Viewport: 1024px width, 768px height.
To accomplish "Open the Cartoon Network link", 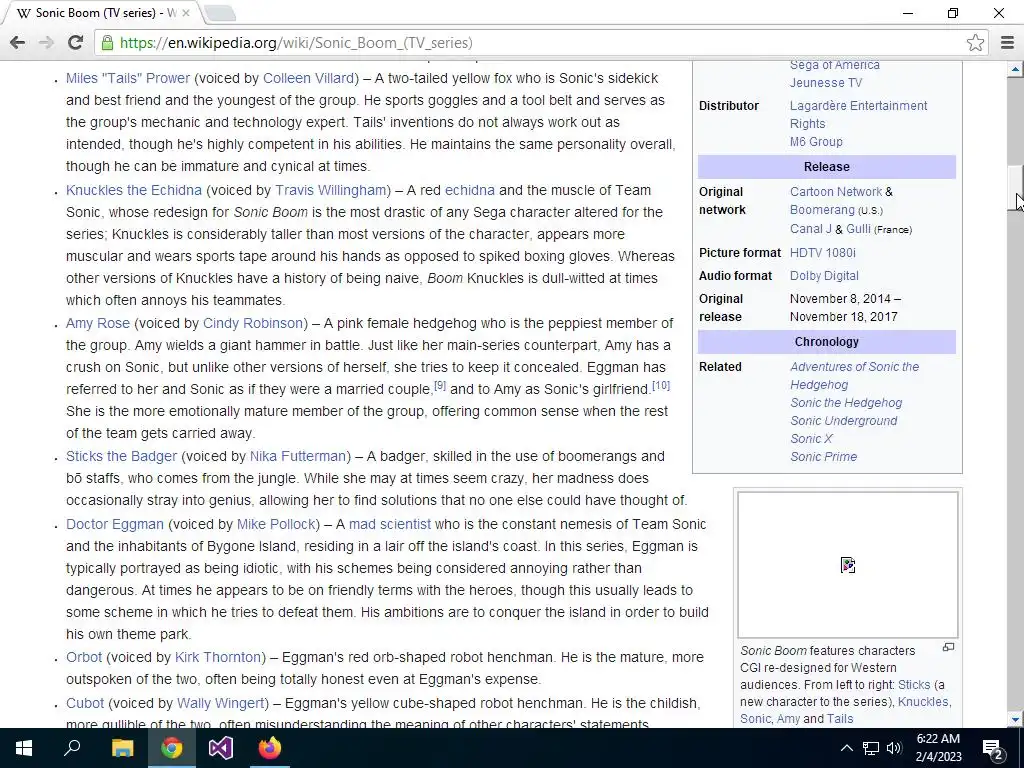I will point(836,192).
